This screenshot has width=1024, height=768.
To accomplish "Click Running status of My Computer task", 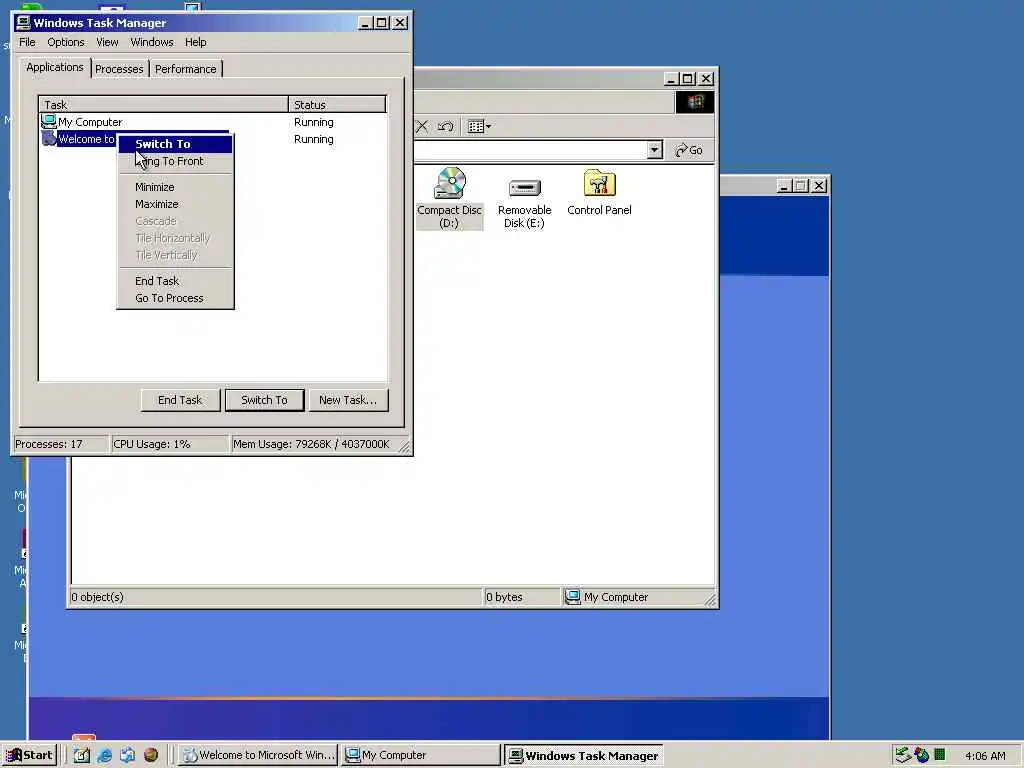I will (x=313, y=122).
